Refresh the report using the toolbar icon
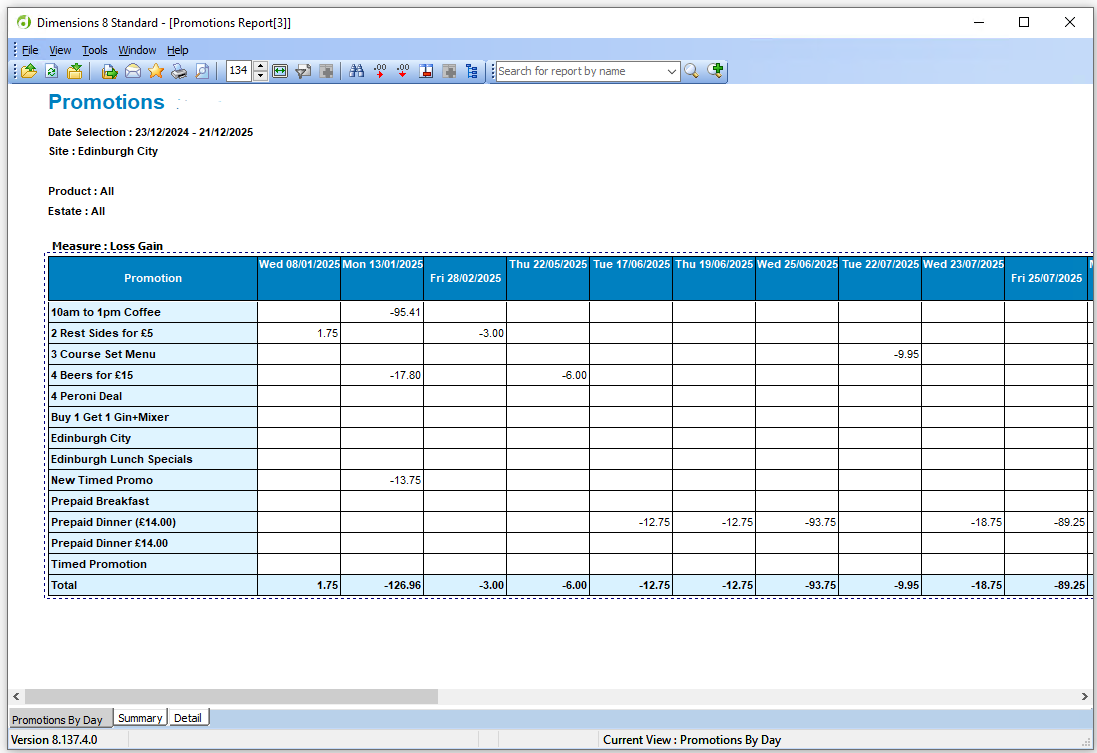Viewport: 1097px width, 753px height. [x=51, y=71]
